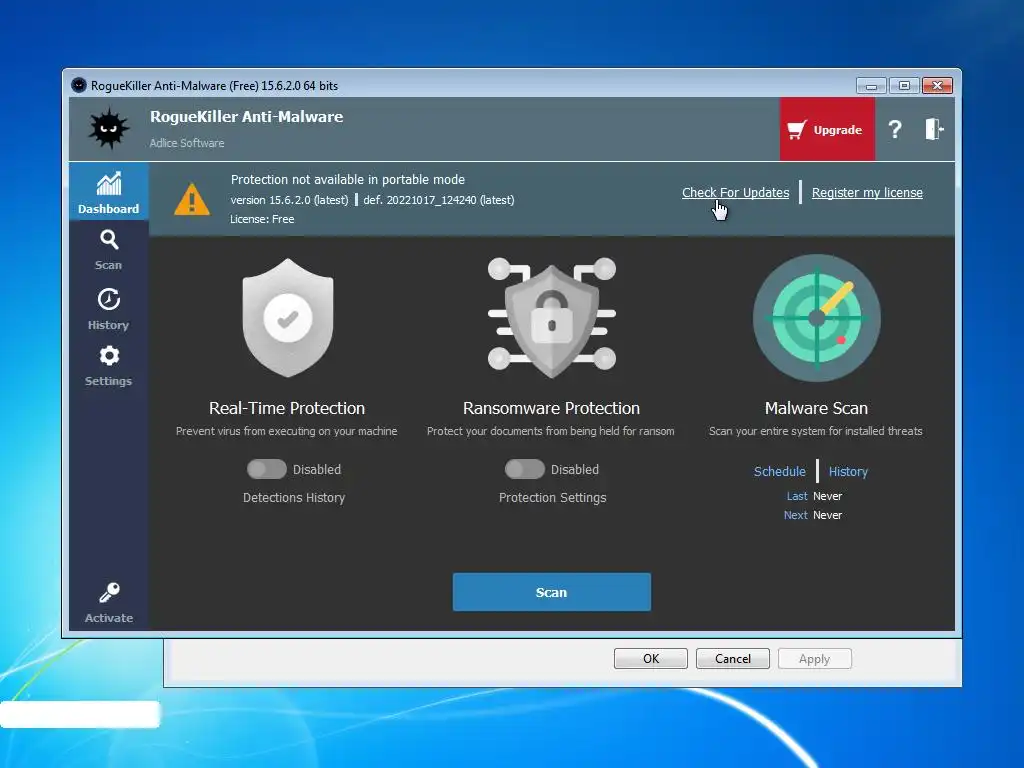This screenshot has width=1024, height=768.
Task: Click the greyed Apply button behind
Action: pos(814,658)
